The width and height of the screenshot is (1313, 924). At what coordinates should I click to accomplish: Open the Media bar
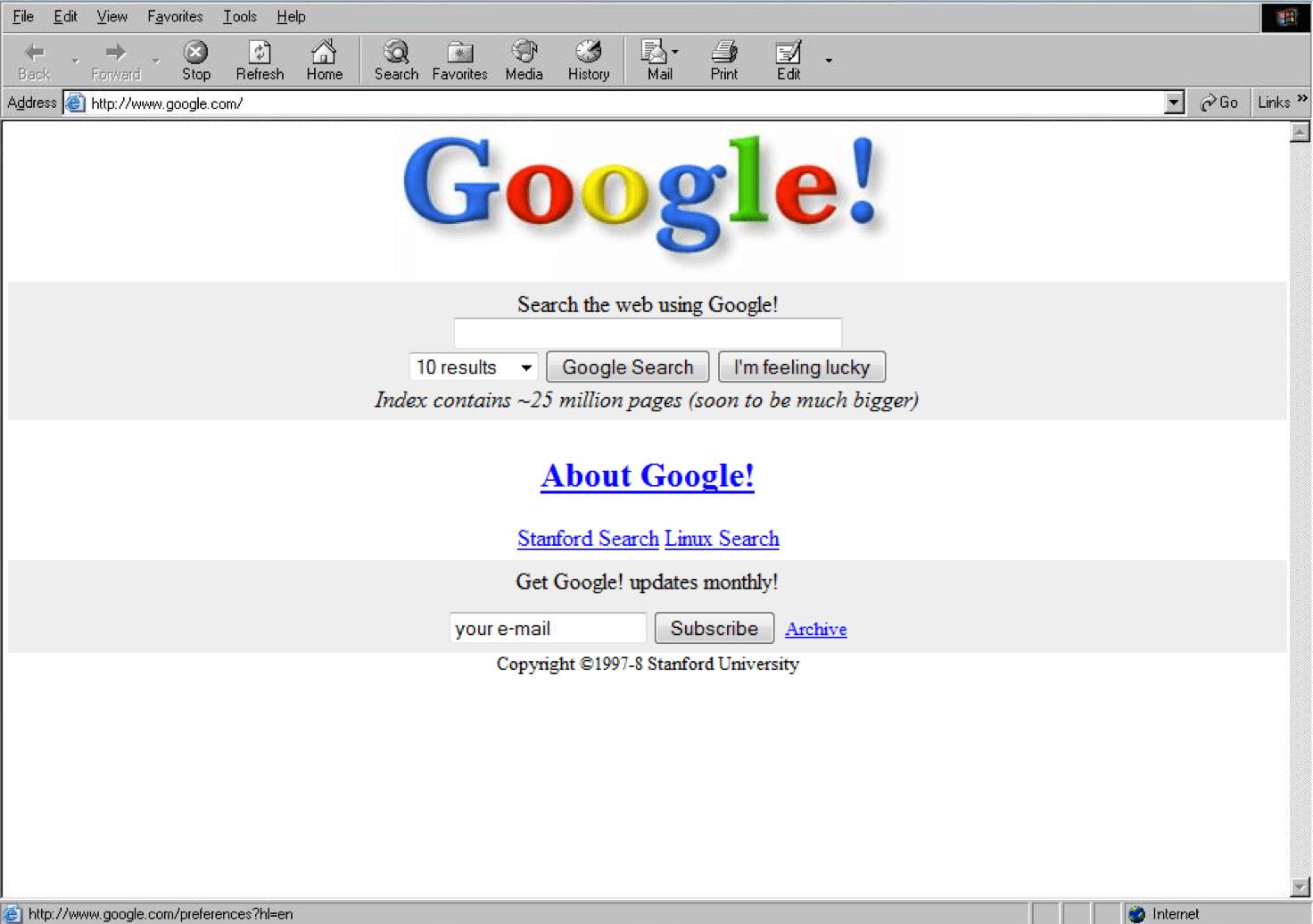tap(524, 61)
